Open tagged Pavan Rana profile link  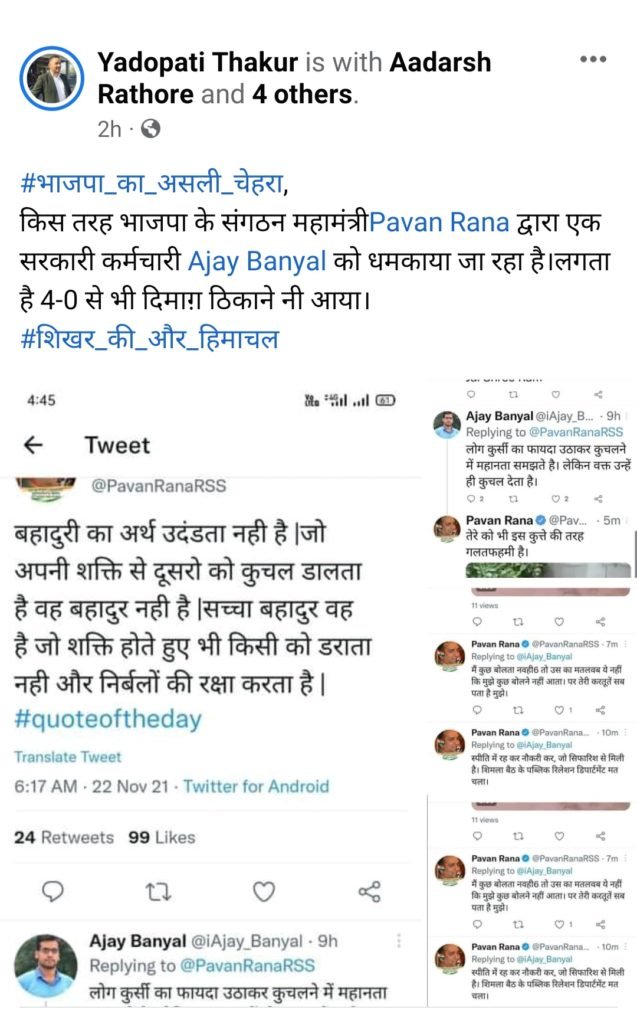439,223
